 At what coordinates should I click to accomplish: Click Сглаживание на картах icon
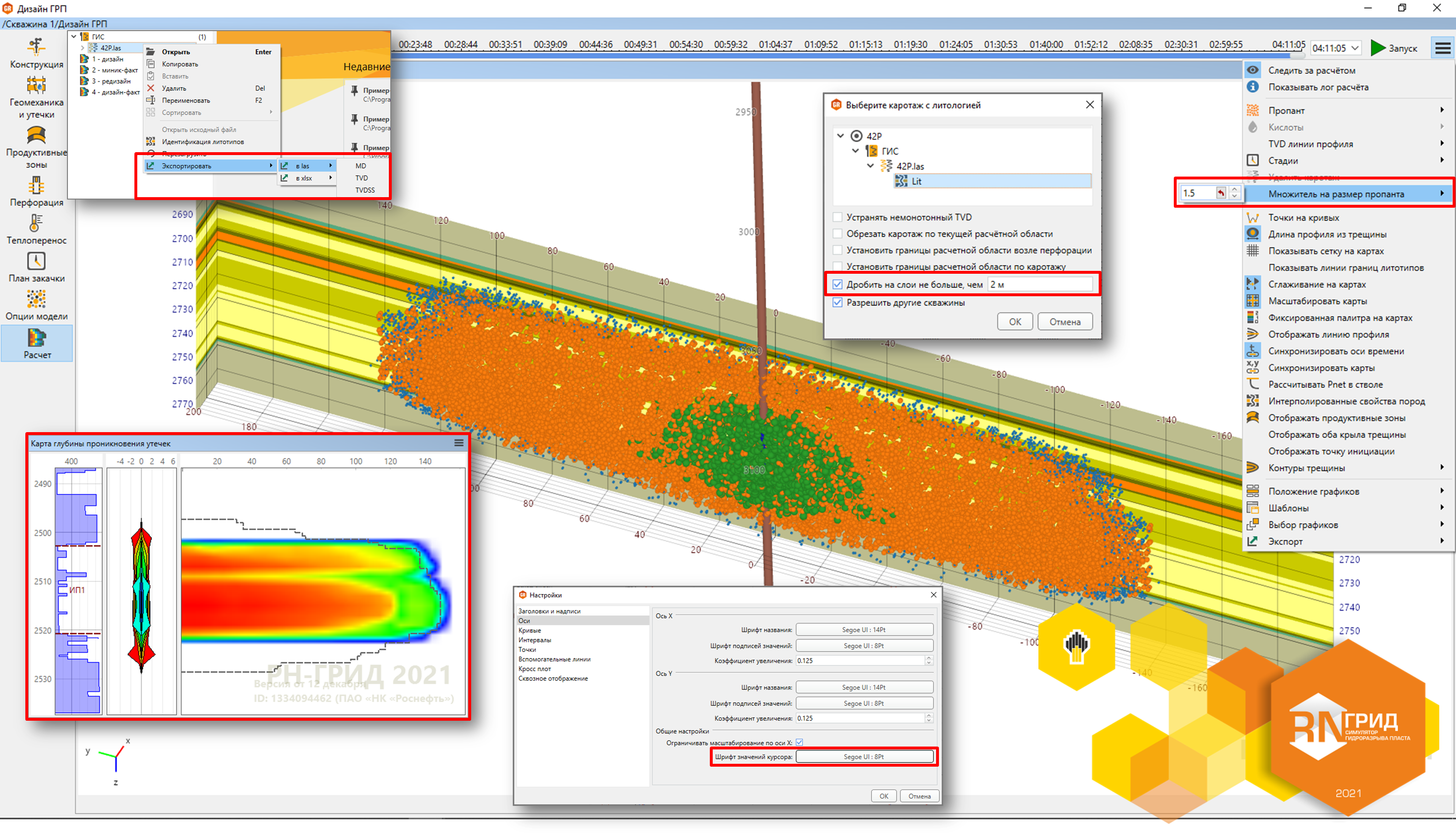tap(1253, 284)
